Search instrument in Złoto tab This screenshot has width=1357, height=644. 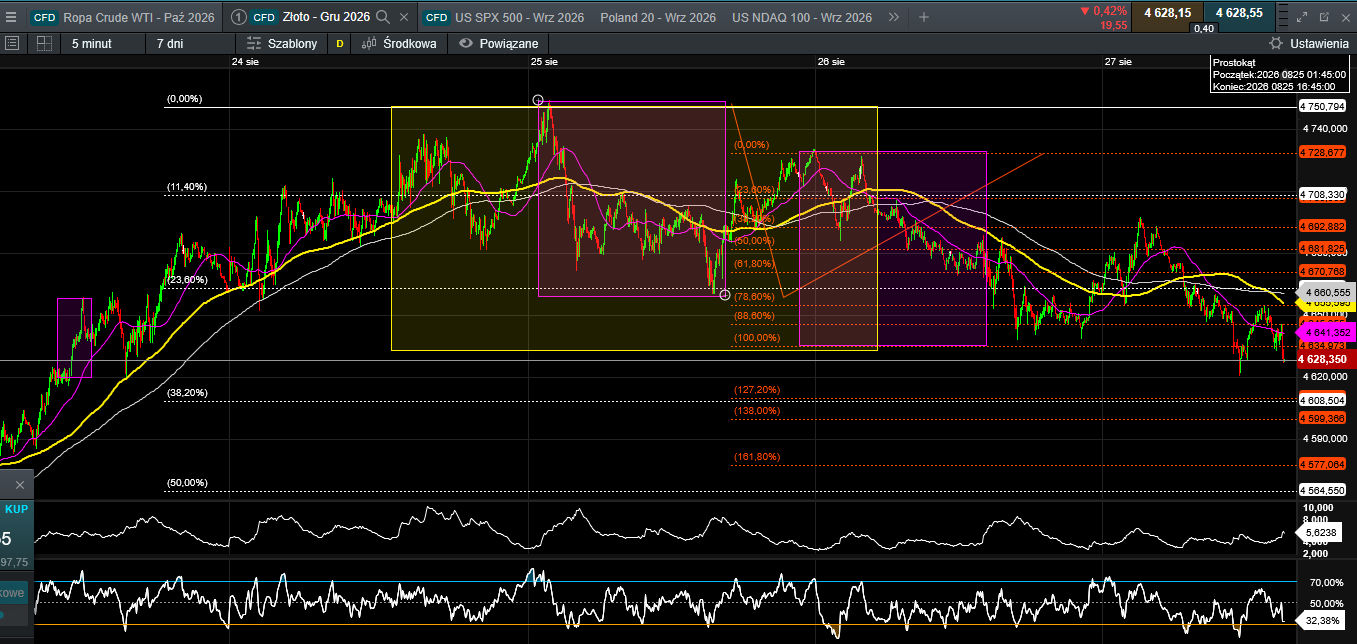[x=382, y=17]
